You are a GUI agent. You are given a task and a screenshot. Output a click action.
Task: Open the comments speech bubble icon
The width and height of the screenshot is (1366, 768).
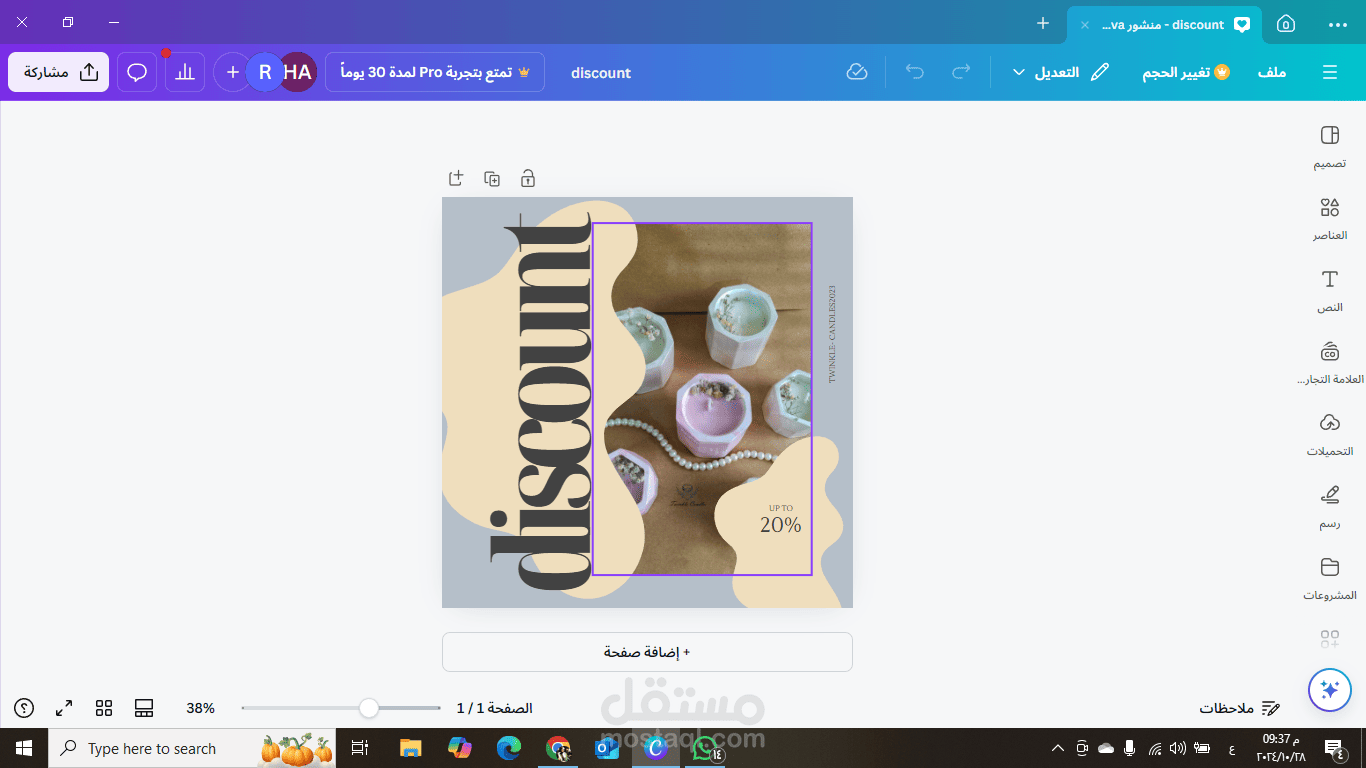(x=137, y=72)
